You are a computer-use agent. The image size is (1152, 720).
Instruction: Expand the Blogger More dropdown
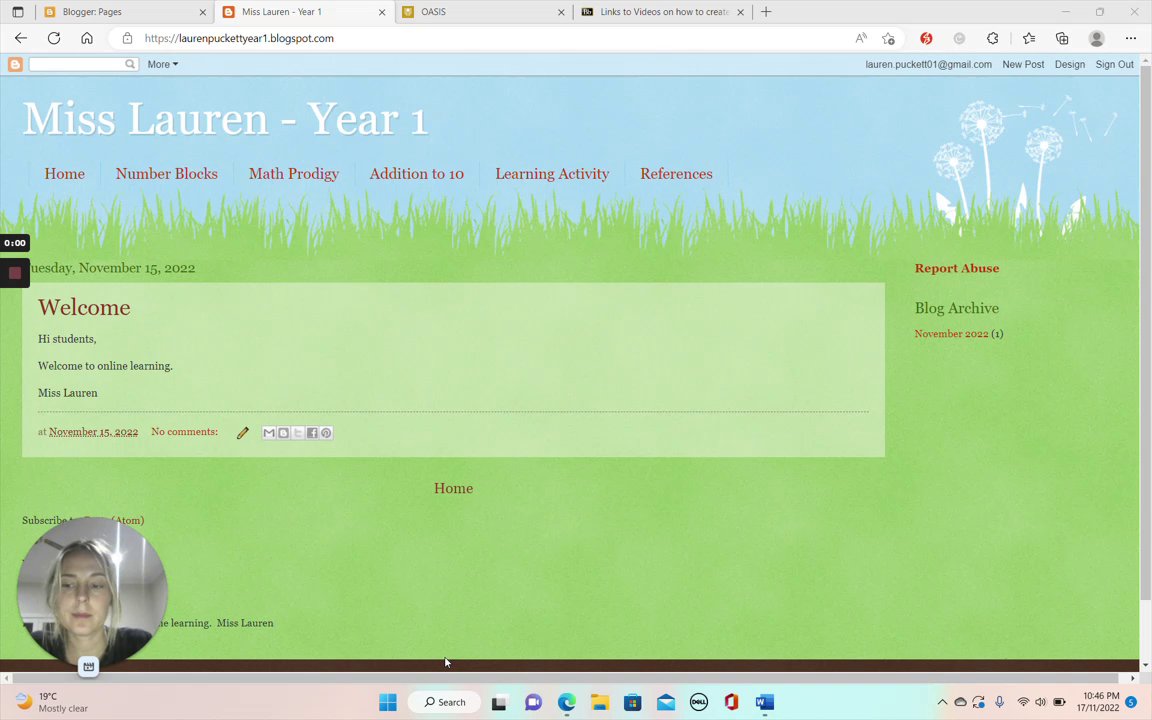click(162, 65)
